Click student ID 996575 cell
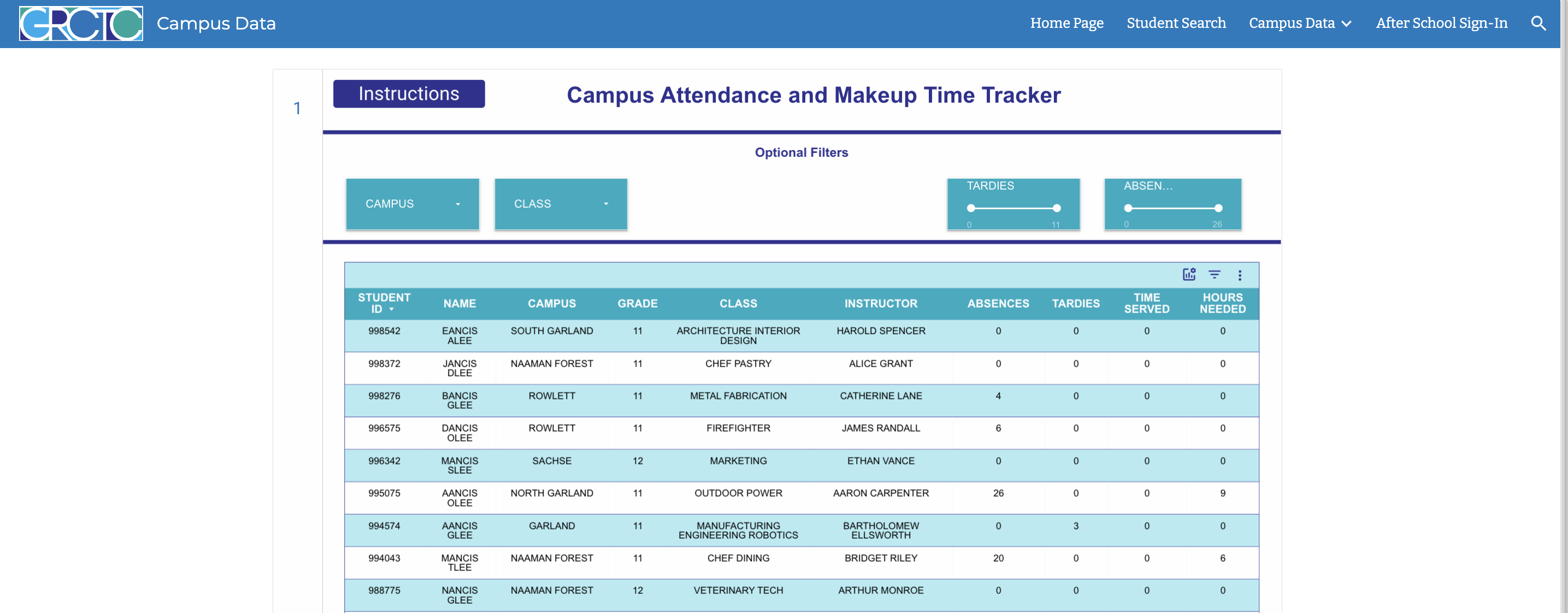 [384, 428]
